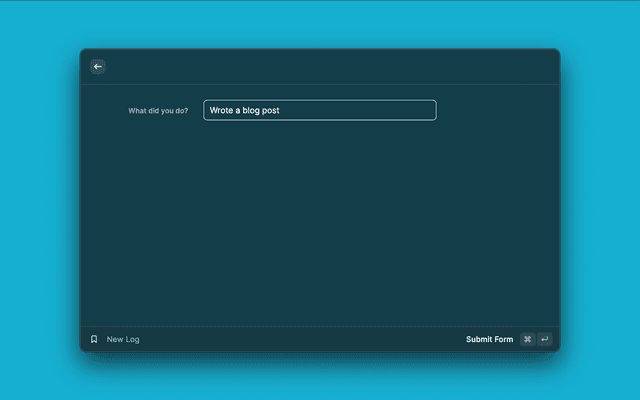The image size is (640, 400).
Task: Click the word 'Submit' in the footer
Action: [479, 339]
